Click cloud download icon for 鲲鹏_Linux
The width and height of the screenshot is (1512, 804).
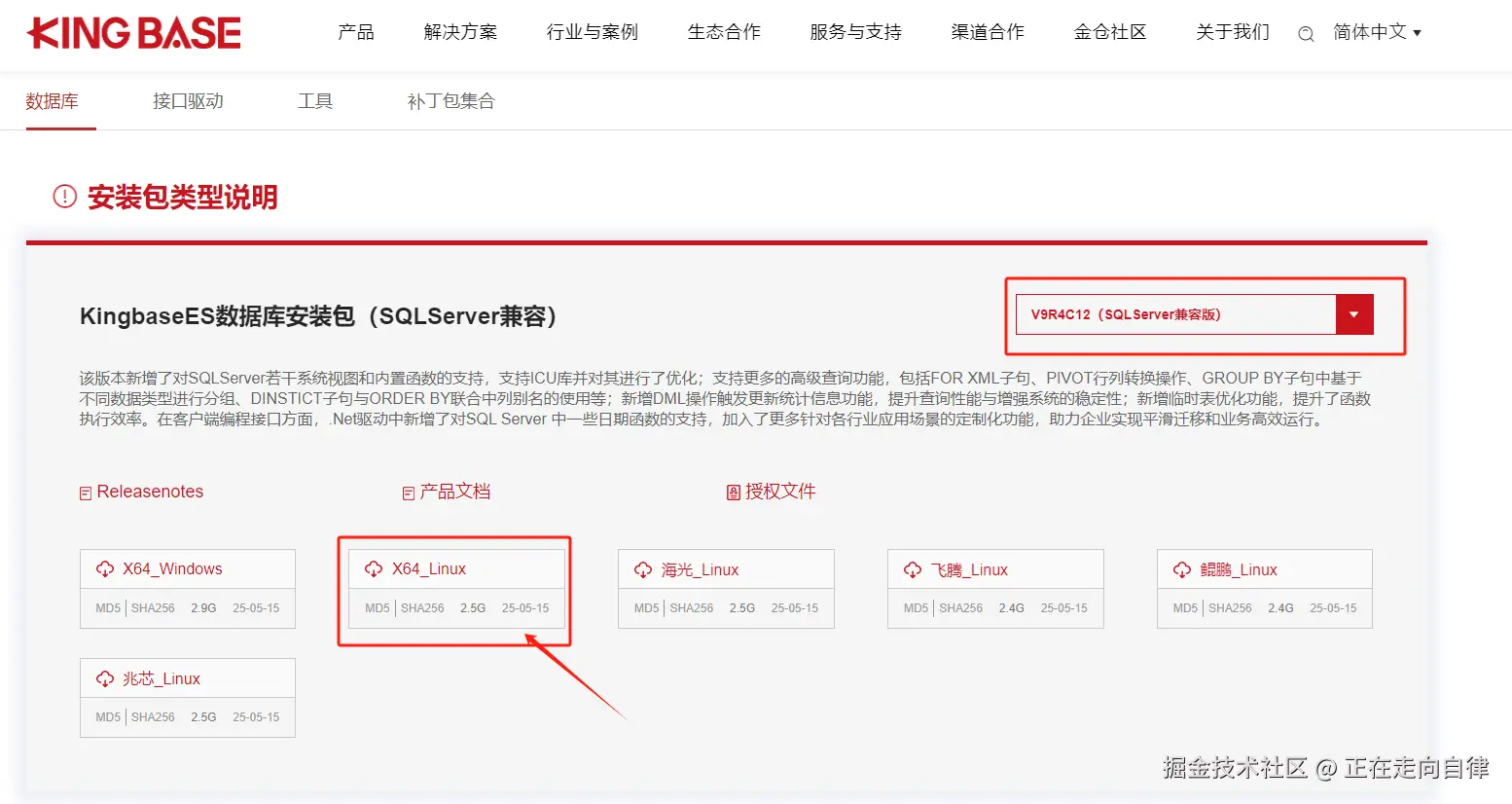(x=1182, y=570)
